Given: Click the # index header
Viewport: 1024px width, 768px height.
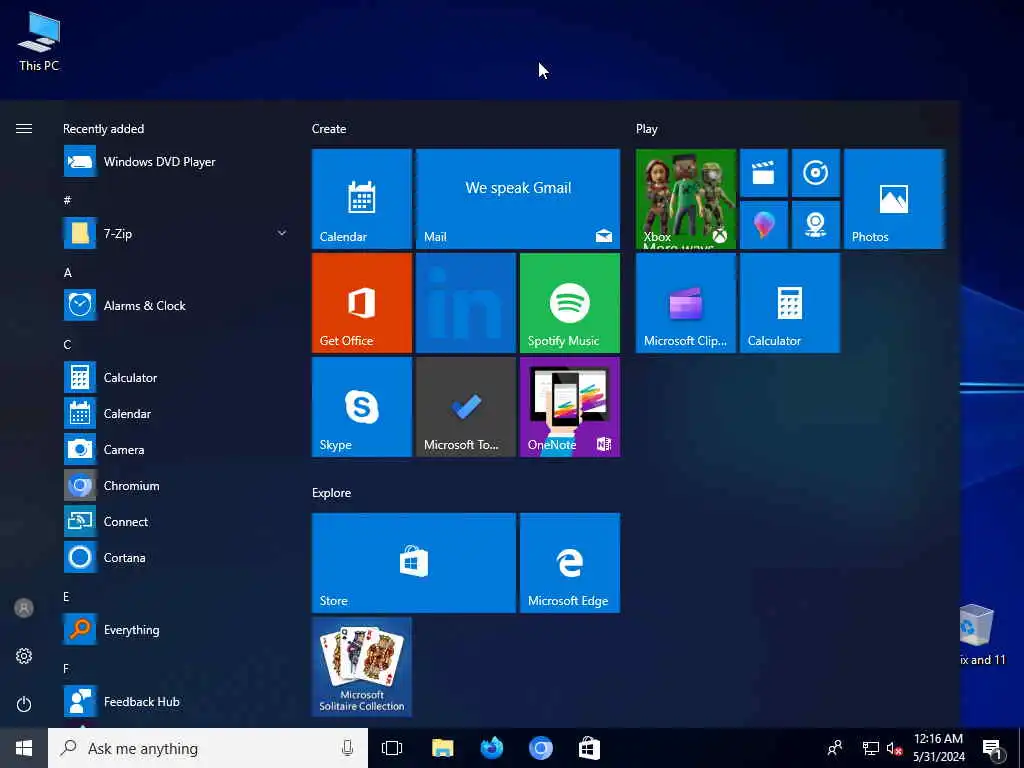Looking at the screenshot, I should click(x=67, y=200).
